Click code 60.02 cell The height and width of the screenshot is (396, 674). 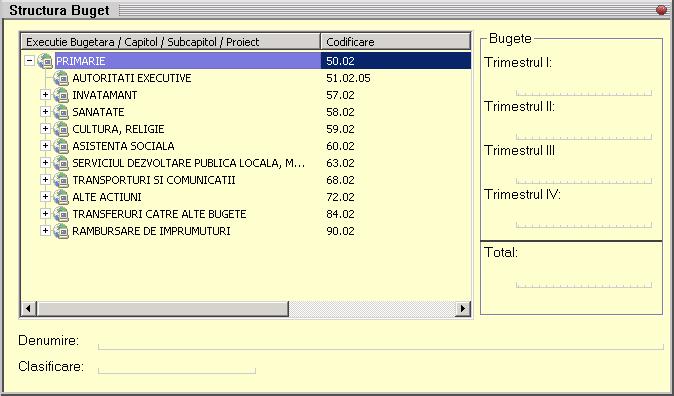[340, 146]
